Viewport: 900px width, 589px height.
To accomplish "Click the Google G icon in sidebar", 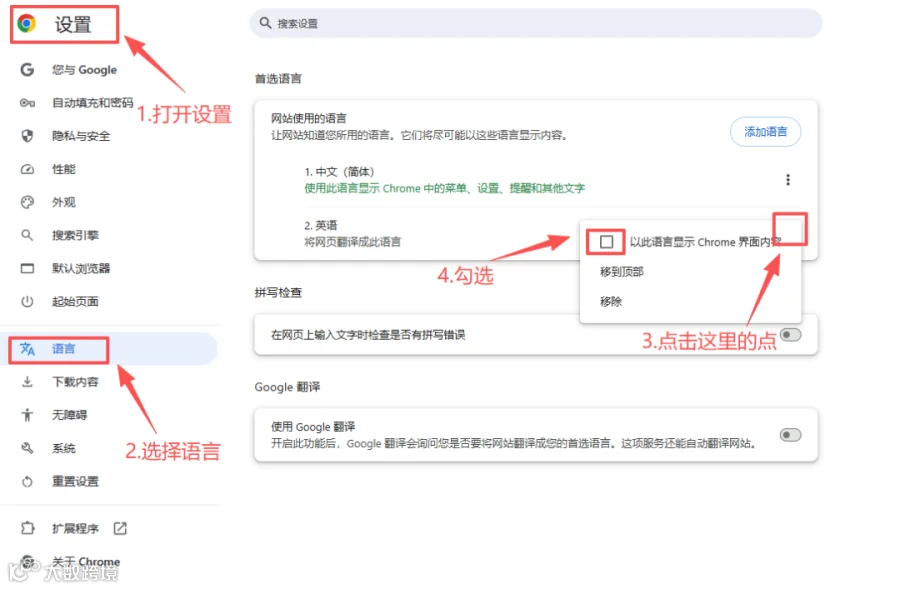I will (27, 69).
